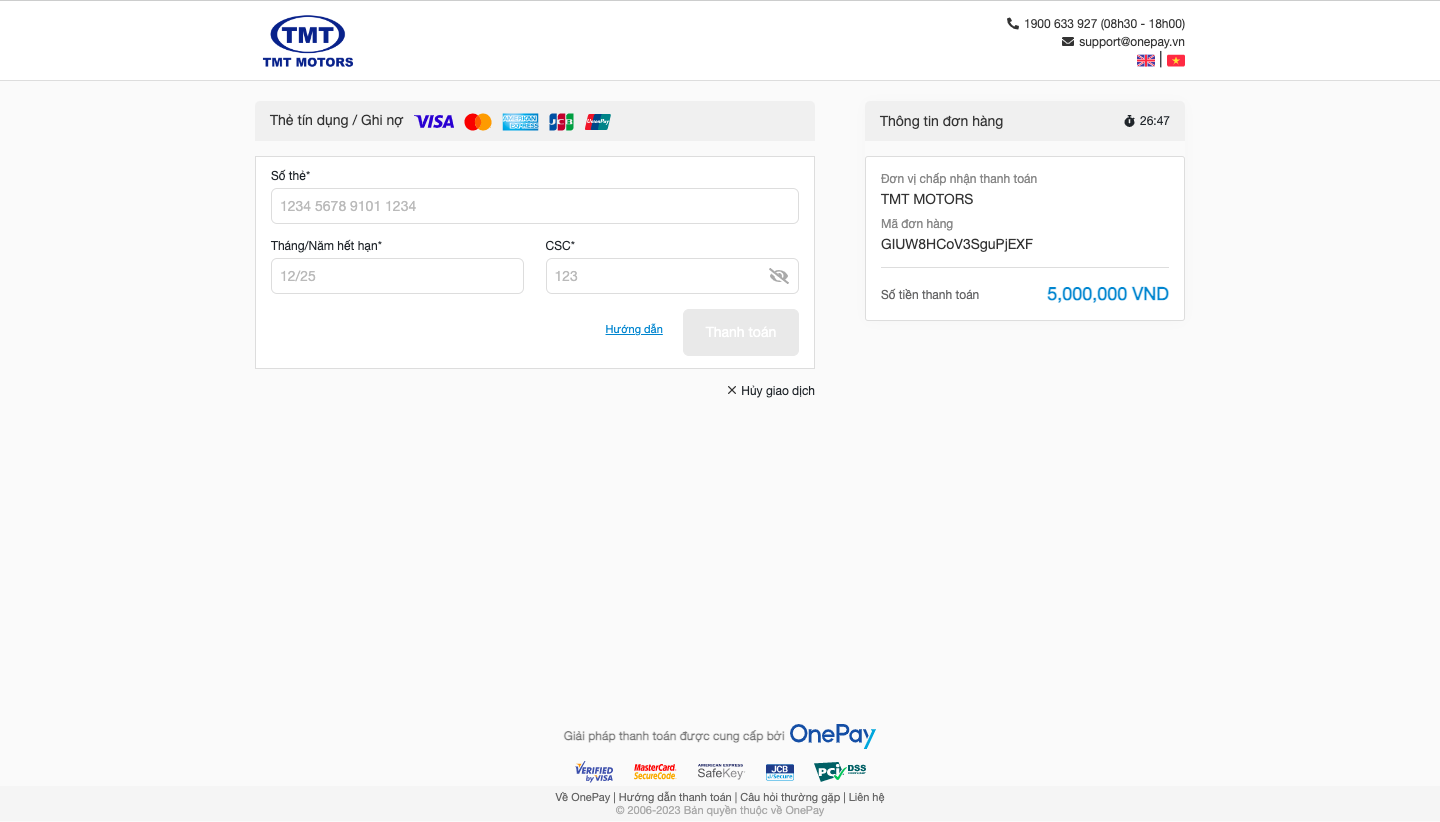1440x822 pixels.
Task: Click the American Express card logo
Action: (x=520, y=121)
